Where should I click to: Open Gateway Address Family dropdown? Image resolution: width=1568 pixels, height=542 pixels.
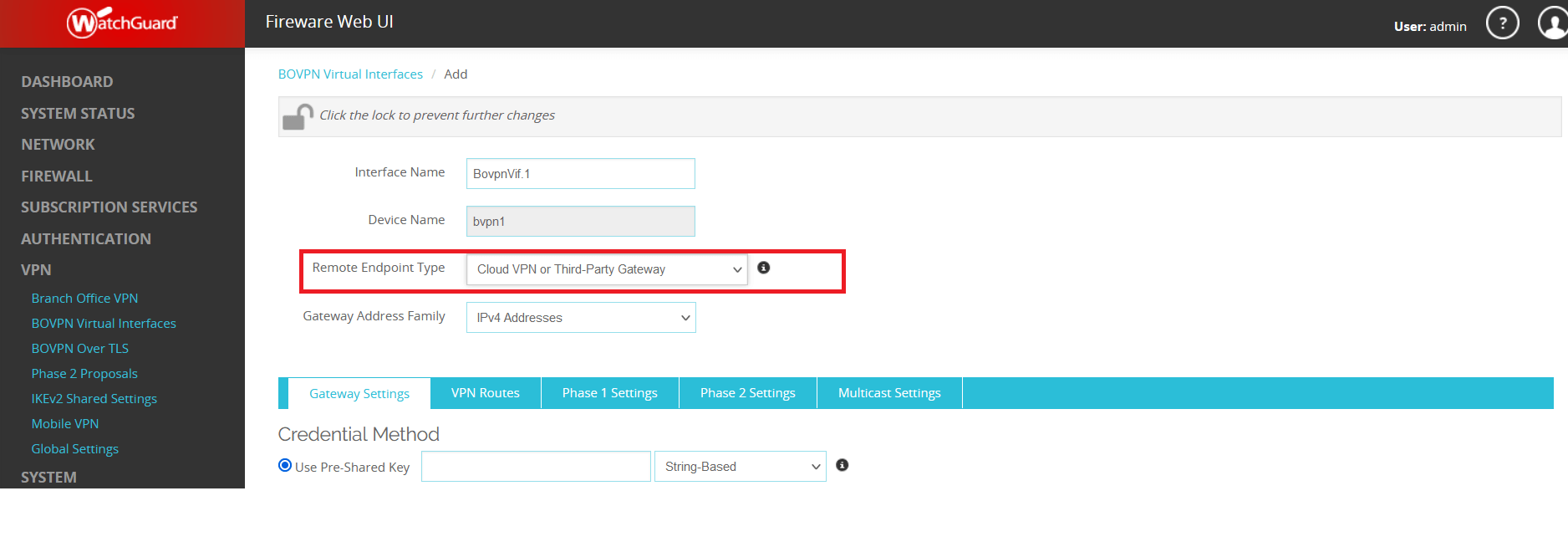pos(581,318)
